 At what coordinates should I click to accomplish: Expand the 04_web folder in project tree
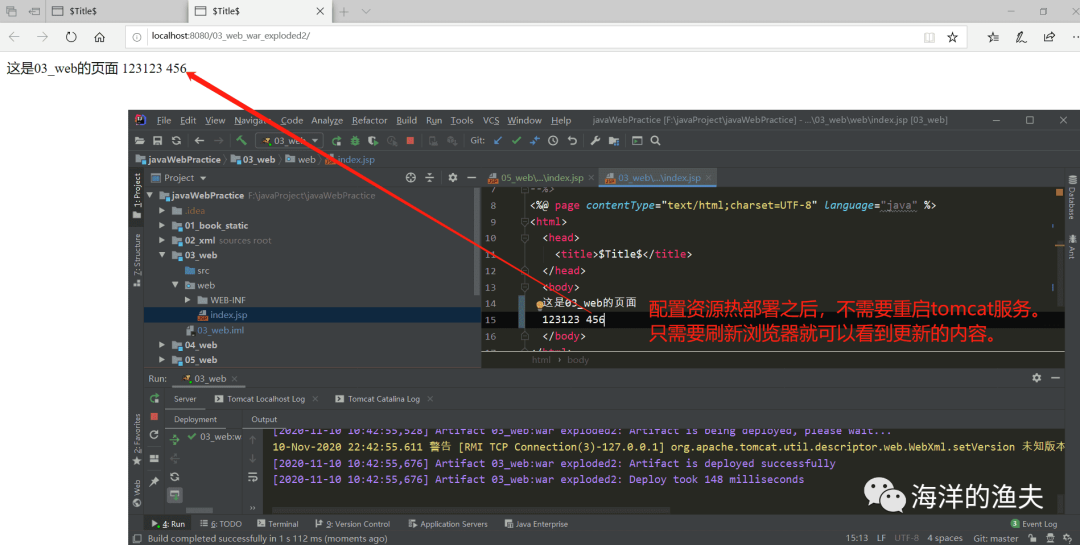point(163,345)
